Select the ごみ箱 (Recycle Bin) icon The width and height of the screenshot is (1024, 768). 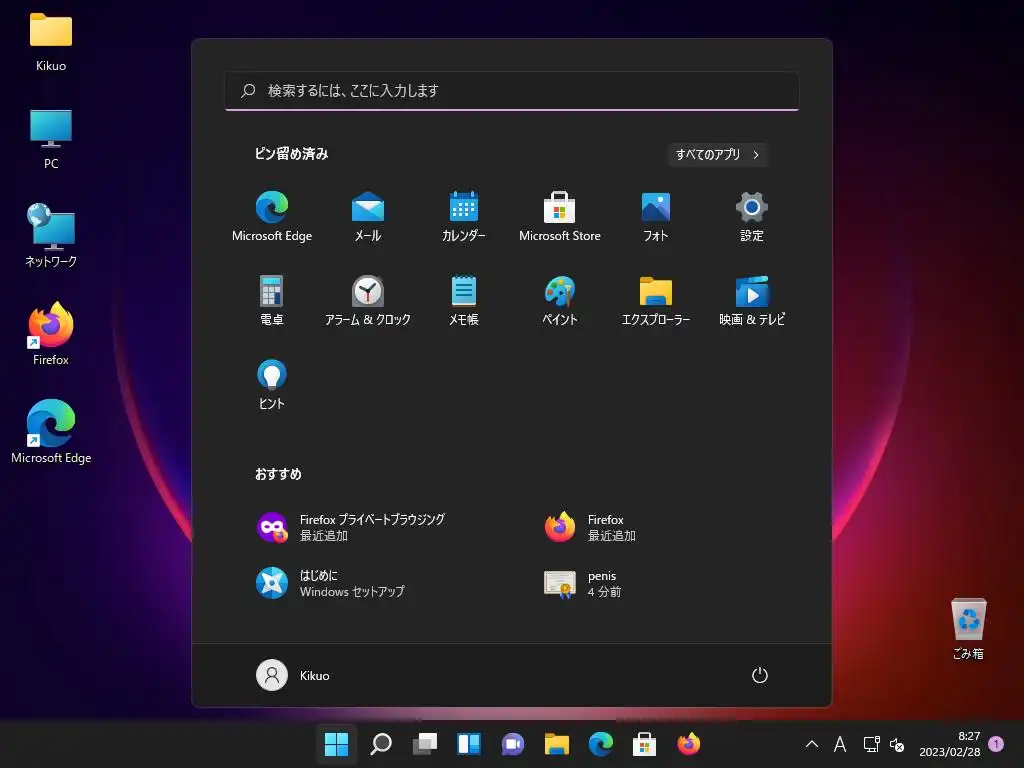coord(968,628)
